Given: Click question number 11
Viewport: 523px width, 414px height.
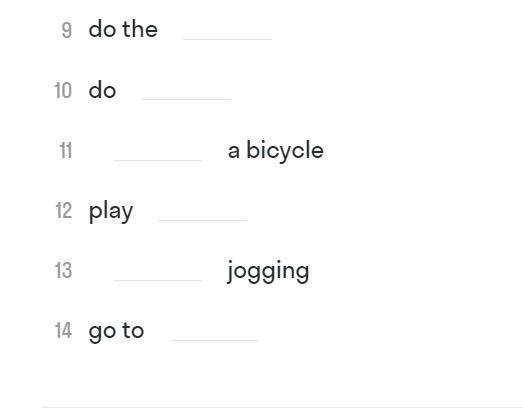Looking at the screenshot, I should pos(66,150).
